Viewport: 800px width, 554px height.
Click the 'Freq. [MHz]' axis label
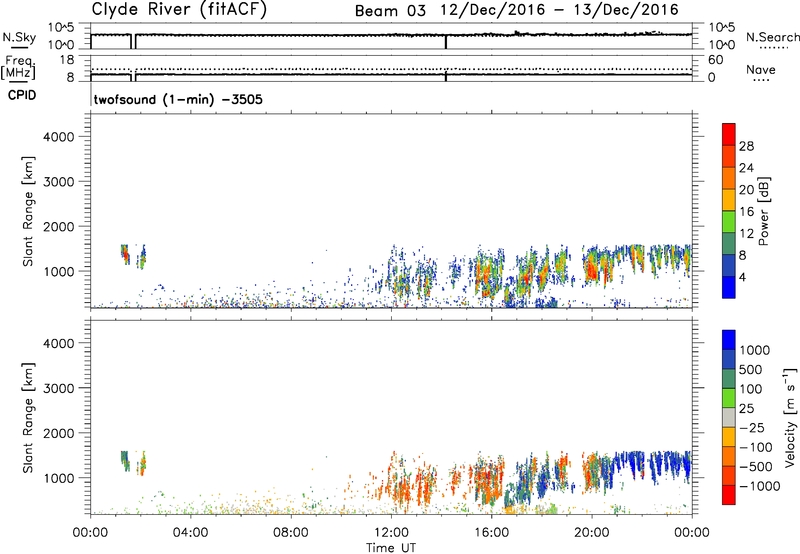pyautogui.click(x=18, y=67)
